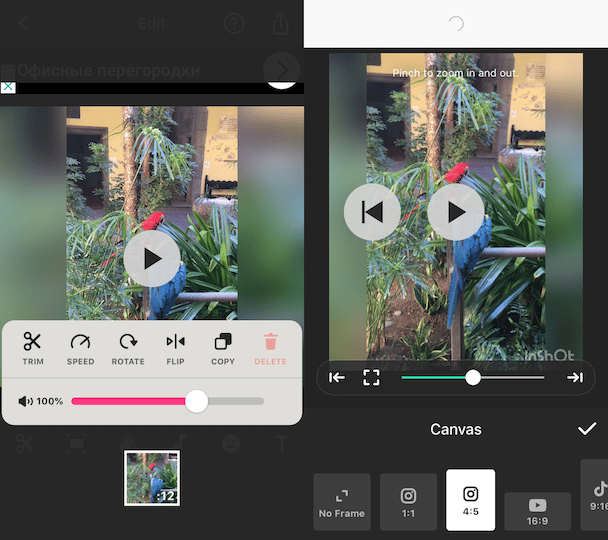Tap the share export icon
The image size is (608, 540).
coord(281,23)
